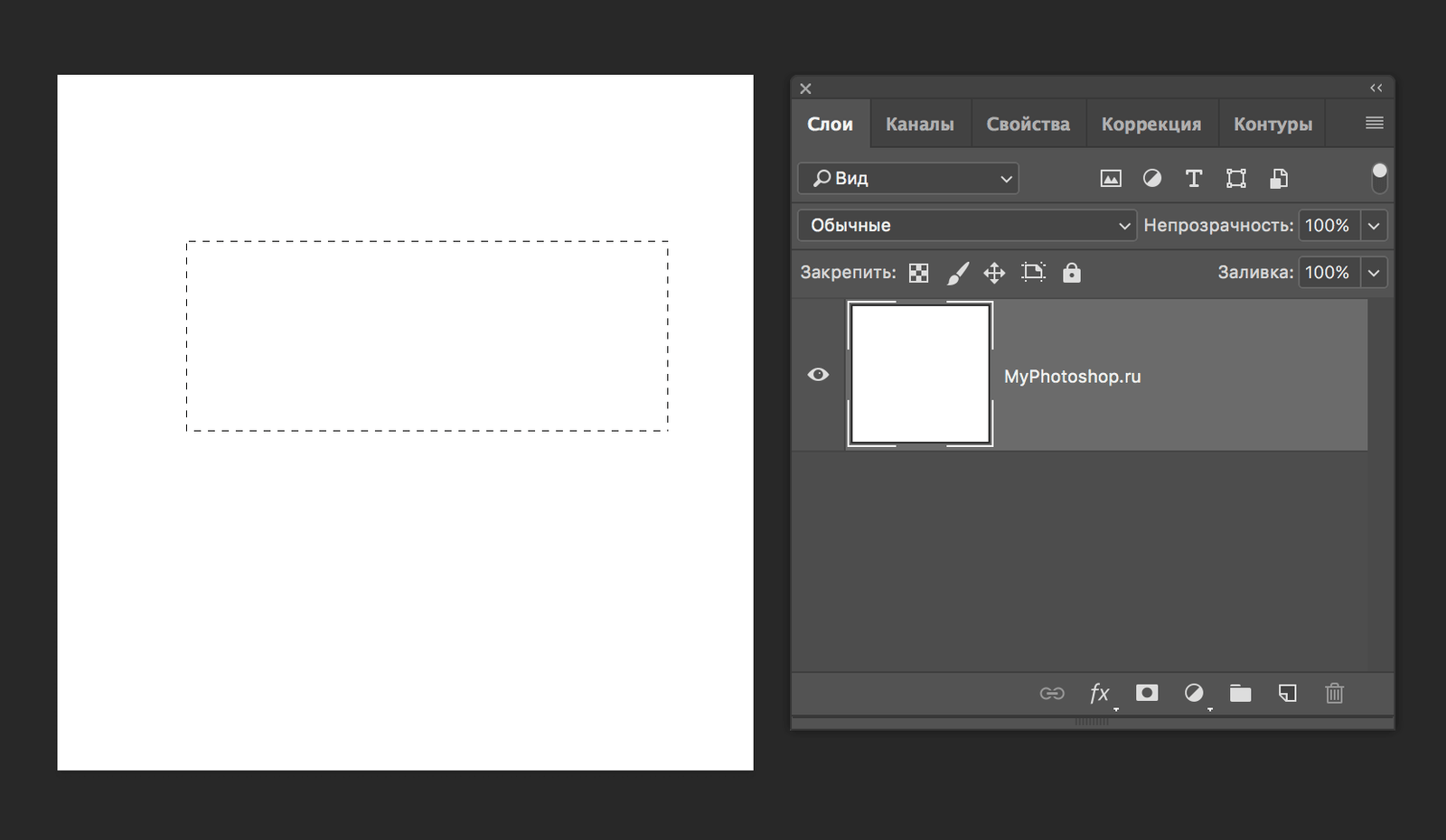Select the MyPhotoshop.ru layer thumbnail
This screenshot has height=840, width=1446.
[920, 374]
